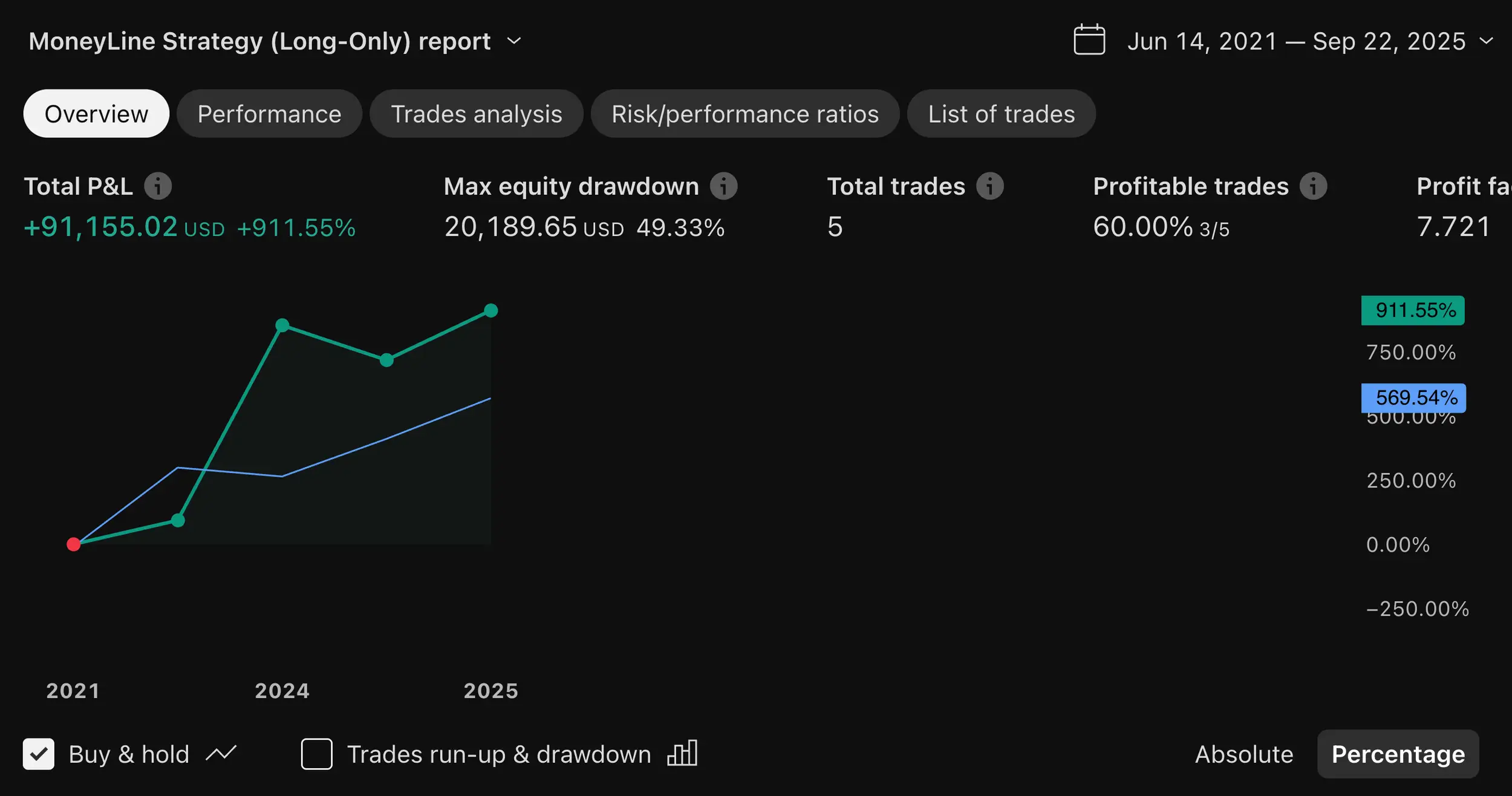1512x796 pixels.
Task: Click the run-up & drawdown bar chart icon
Action: click(x=682, y=754)
